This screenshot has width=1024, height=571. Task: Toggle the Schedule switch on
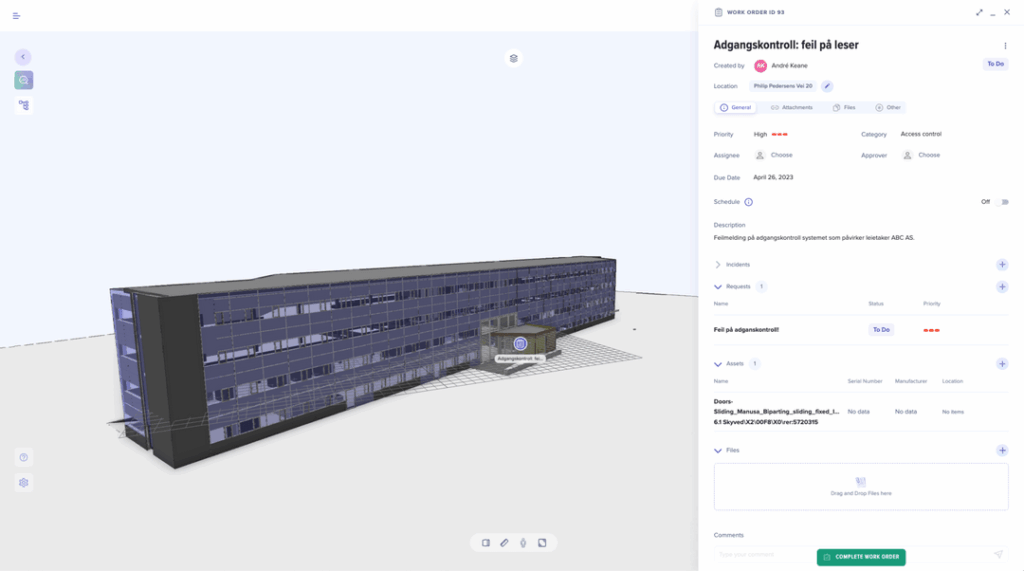tap(1002, 202)
